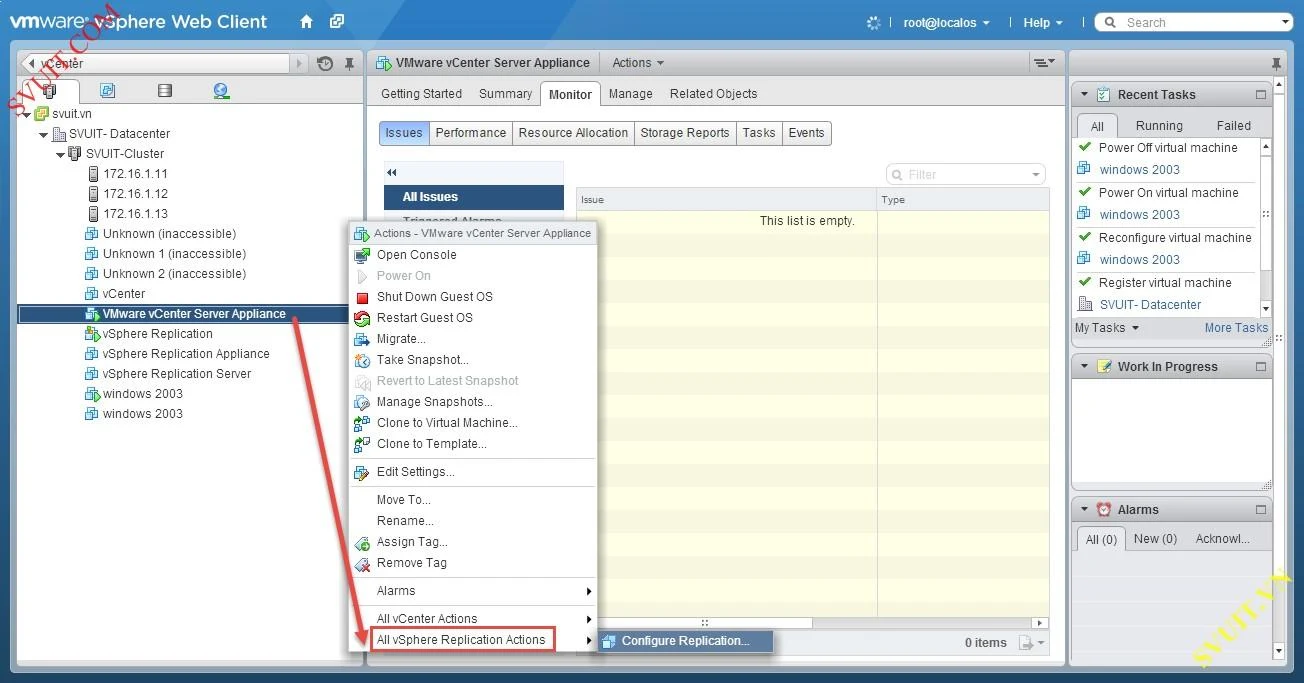Screen dimensions: 1304x683
Task: Choose Rename... in the context menu
Action: [472, 521]
